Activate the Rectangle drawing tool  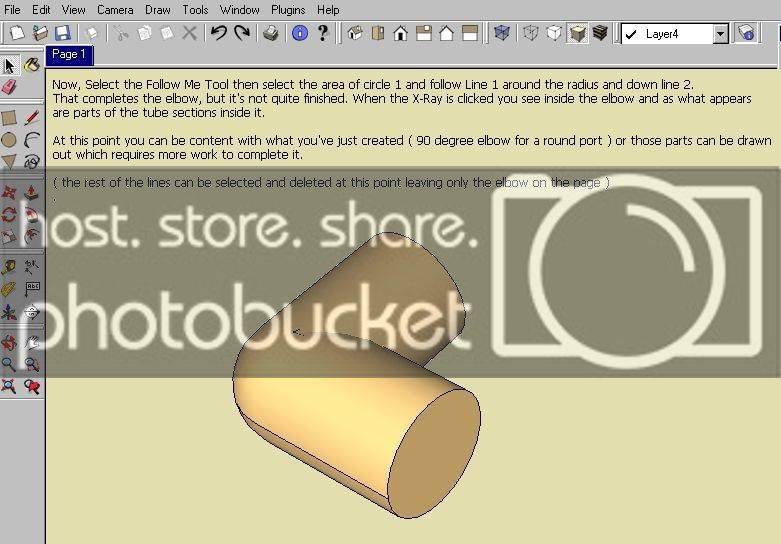tap(9, 118)
